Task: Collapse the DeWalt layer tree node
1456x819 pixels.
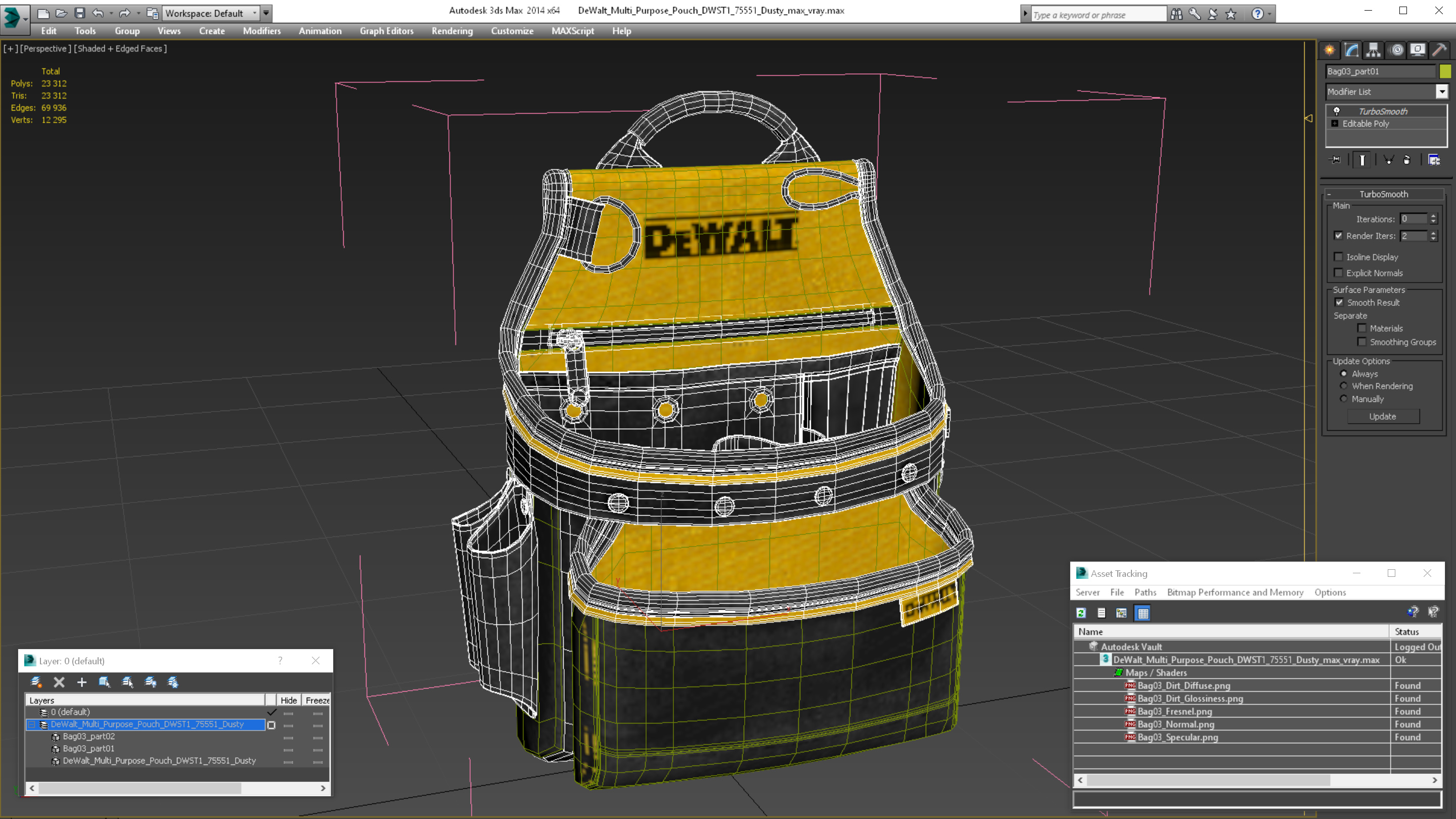Action: [x=32, y=724]
